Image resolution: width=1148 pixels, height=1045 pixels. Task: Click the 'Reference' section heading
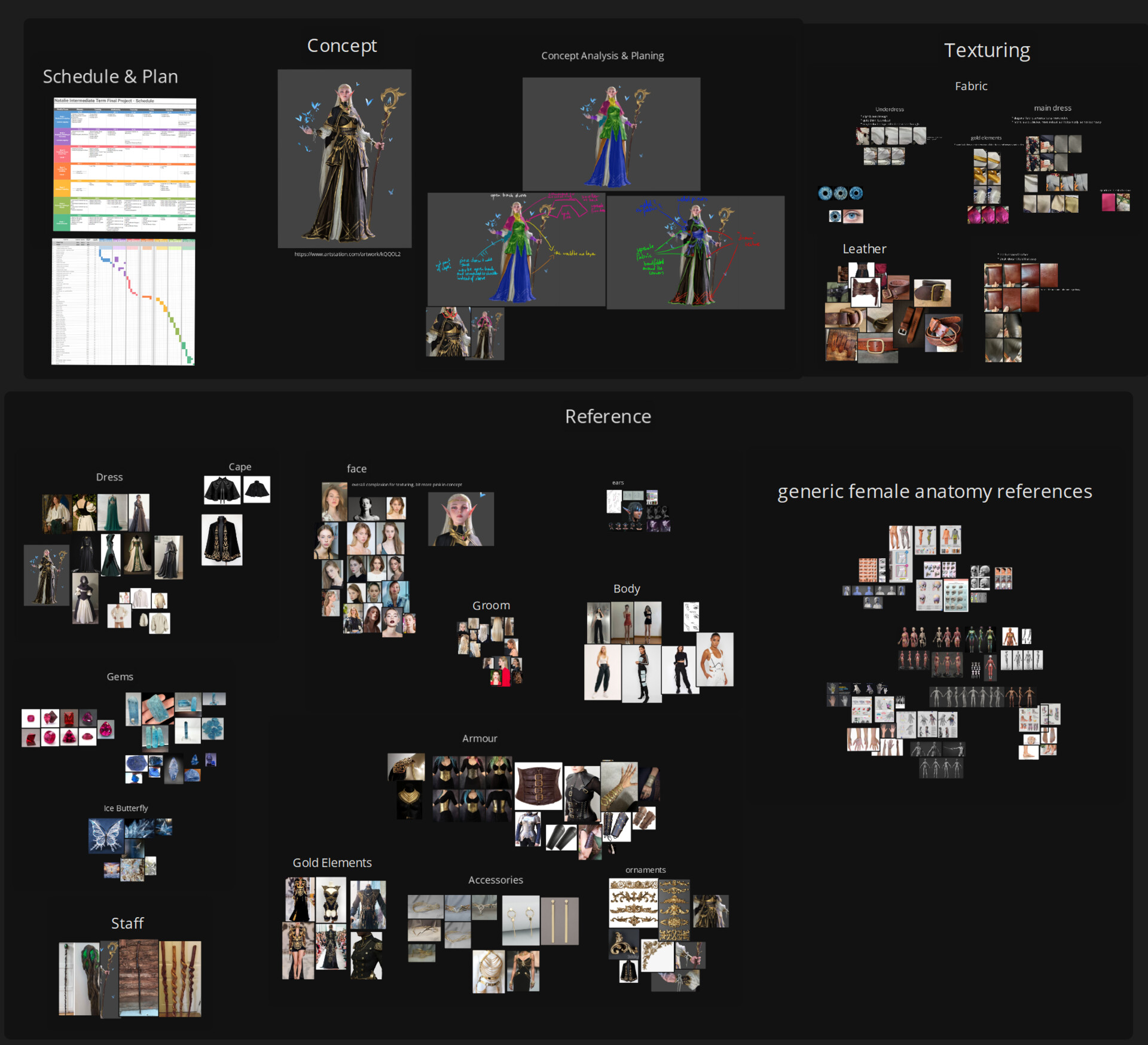click(x=607, y=416)
